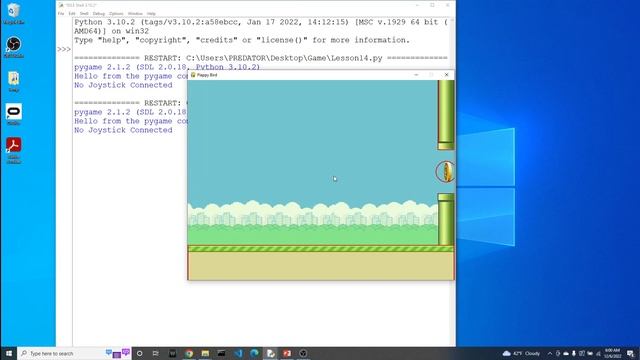
Task: Launch OBS Studio from the desktop shortcut
Action: point(13,47)
